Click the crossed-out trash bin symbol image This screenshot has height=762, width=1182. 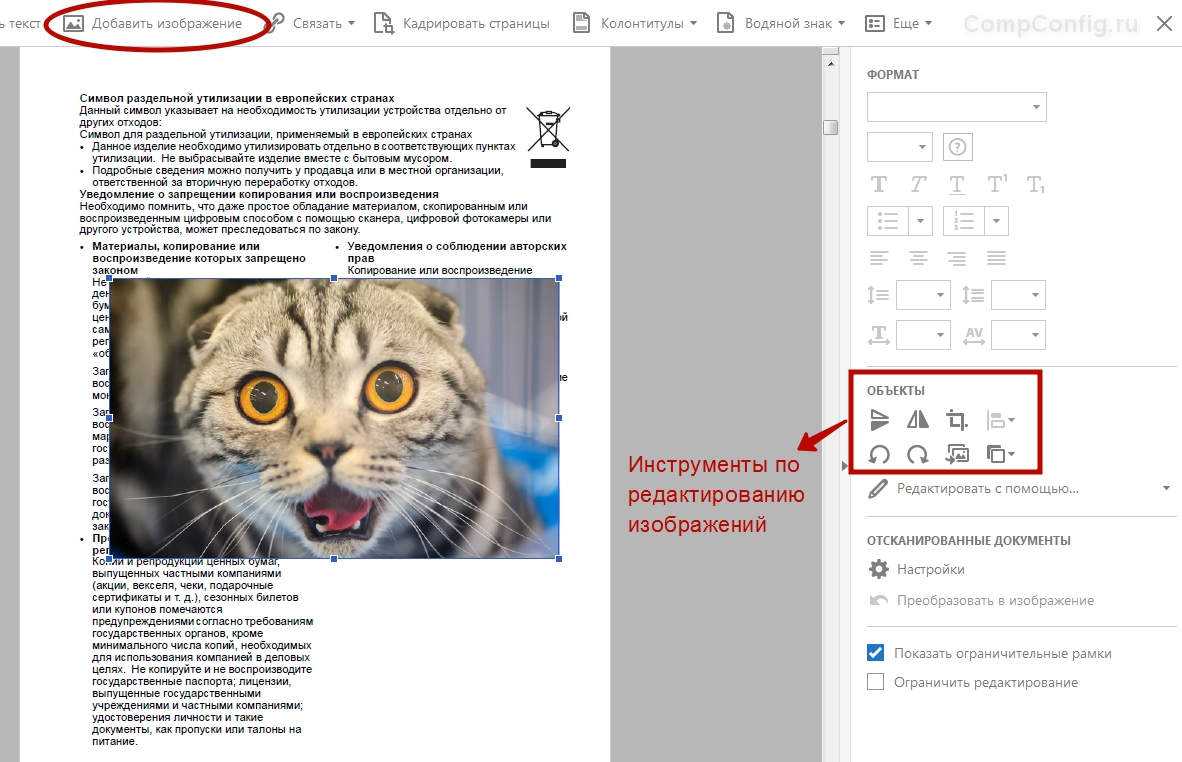(x=548, y=136)
